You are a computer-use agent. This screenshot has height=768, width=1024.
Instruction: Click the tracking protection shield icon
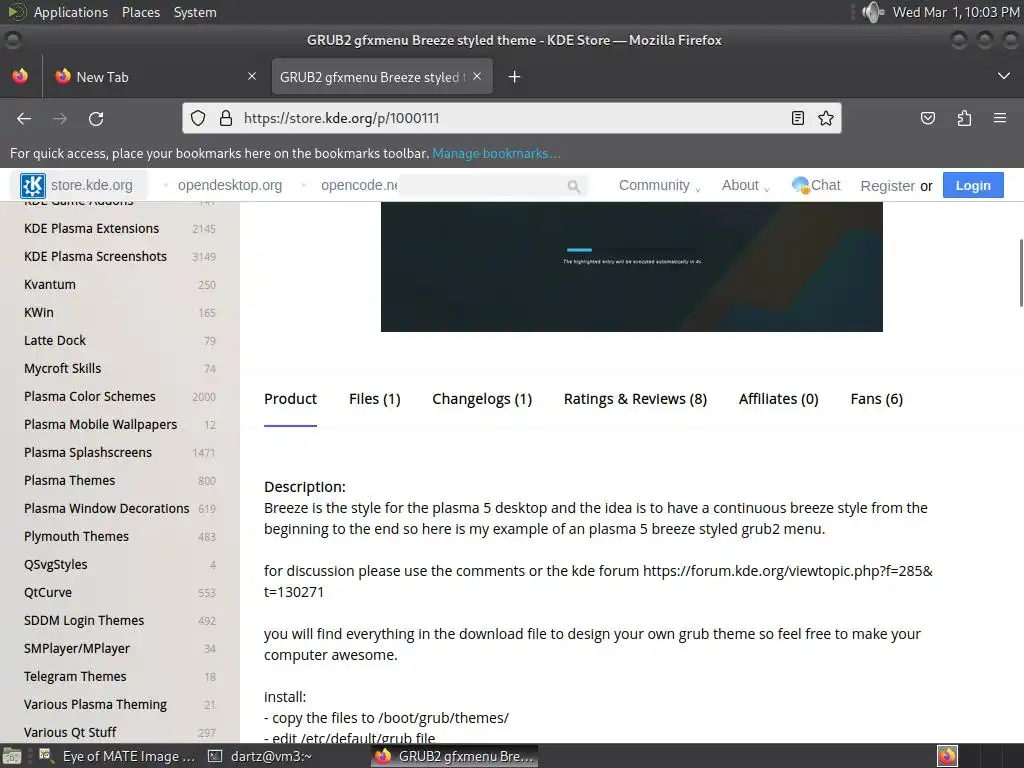click(198, 118)
